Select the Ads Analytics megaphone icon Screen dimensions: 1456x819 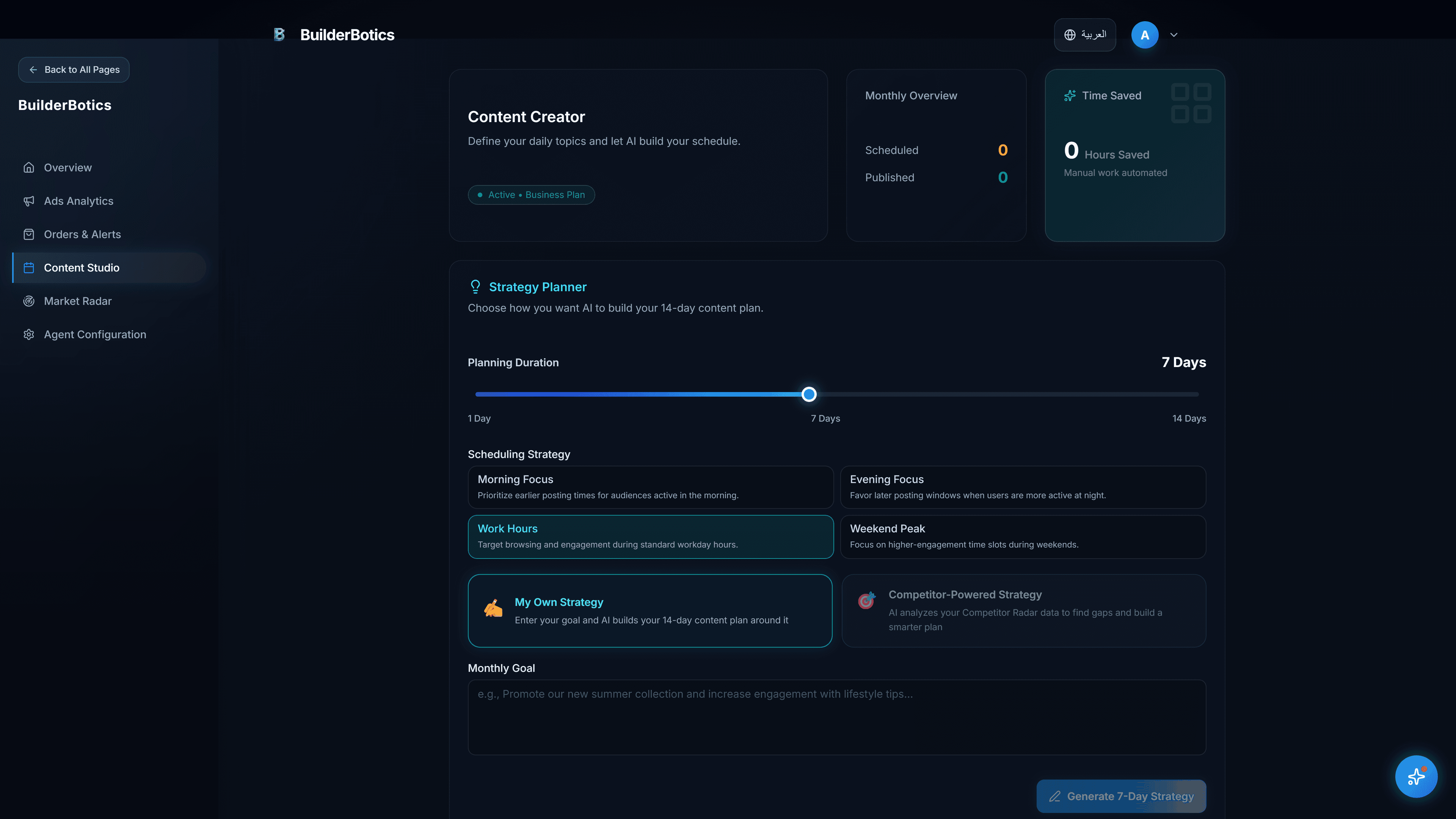[x=29, y=201]
